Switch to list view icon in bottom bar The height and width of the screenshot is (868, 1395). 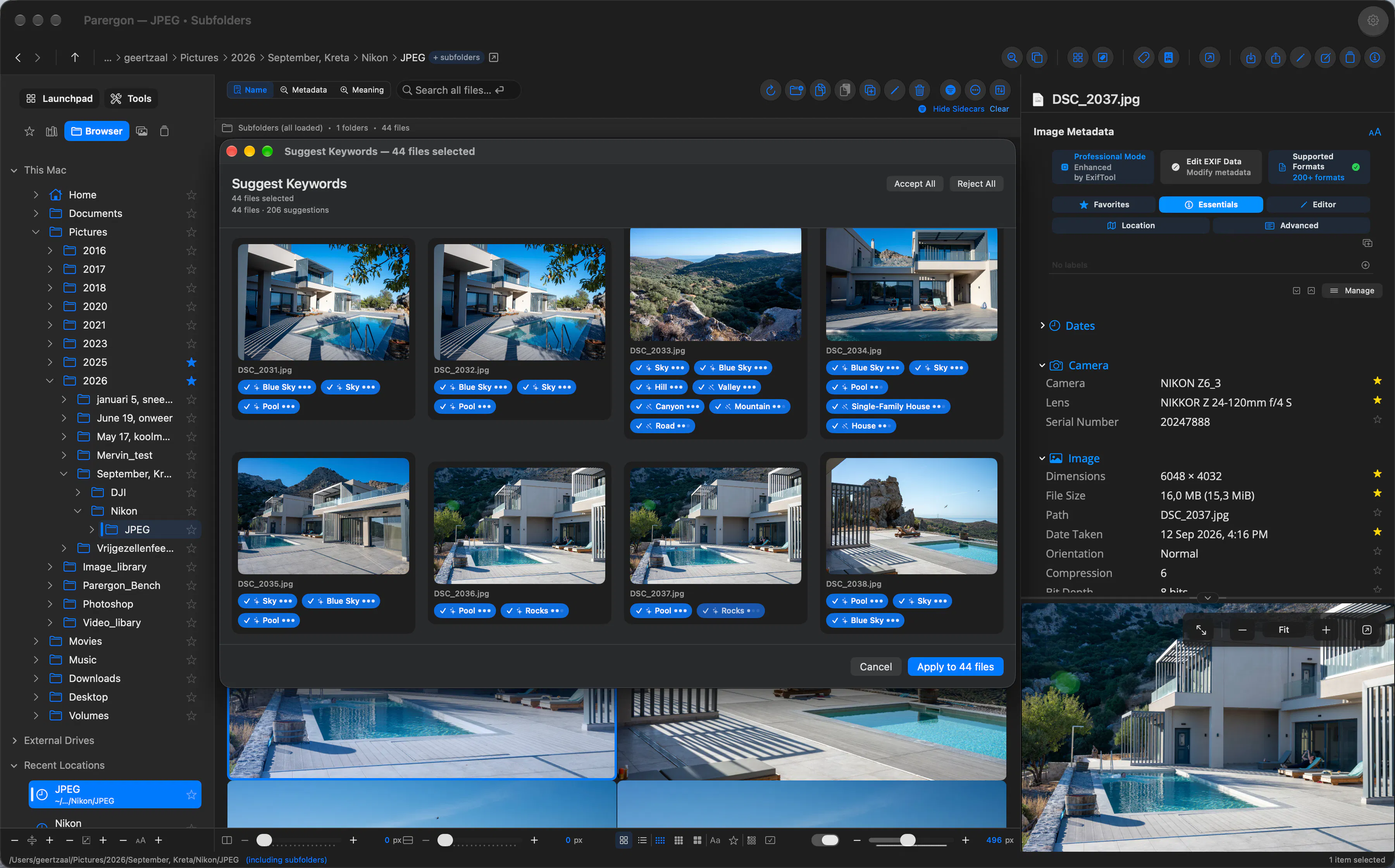pos(642,840)
